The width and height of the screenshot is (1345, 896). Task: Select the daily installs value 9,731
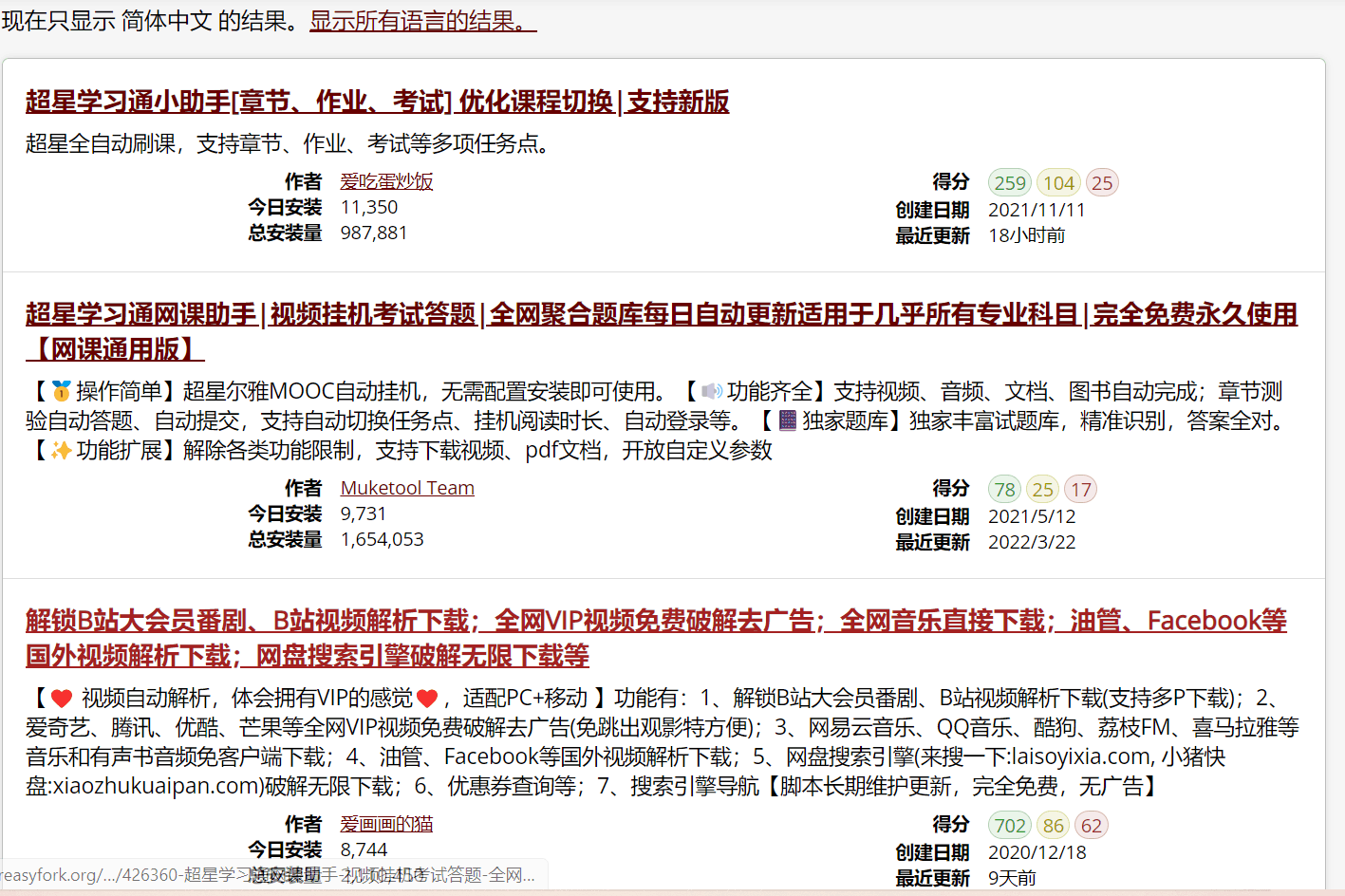[x=364, y=513]
